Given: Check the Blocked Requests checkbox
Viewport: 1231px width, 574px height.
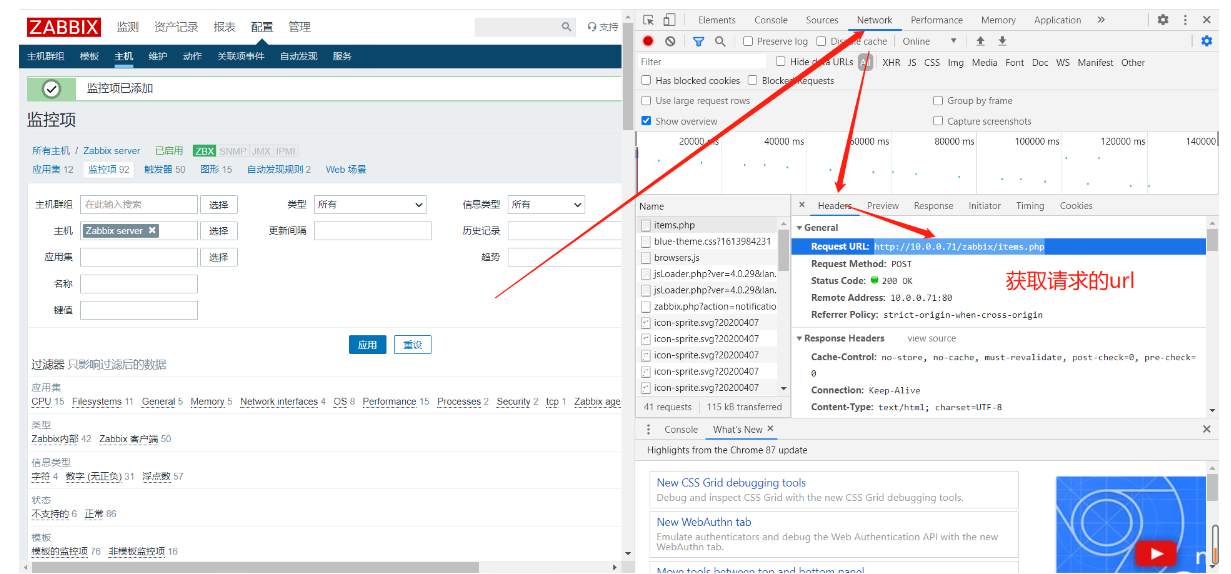Looking at the screenshot, I should coord(753,80).
